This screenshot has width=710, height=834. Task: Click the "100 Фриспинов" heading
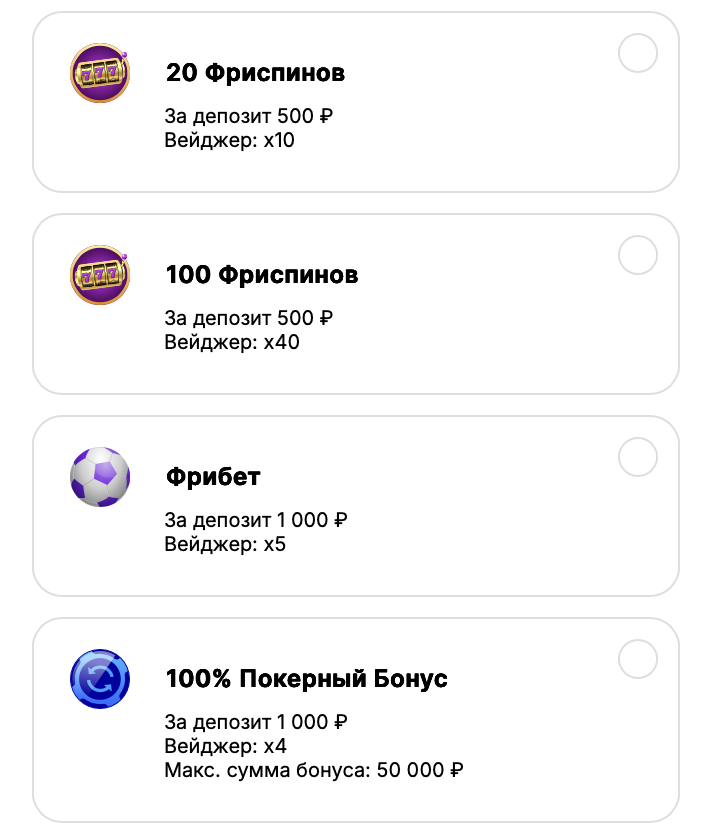[x=261, y=275]
